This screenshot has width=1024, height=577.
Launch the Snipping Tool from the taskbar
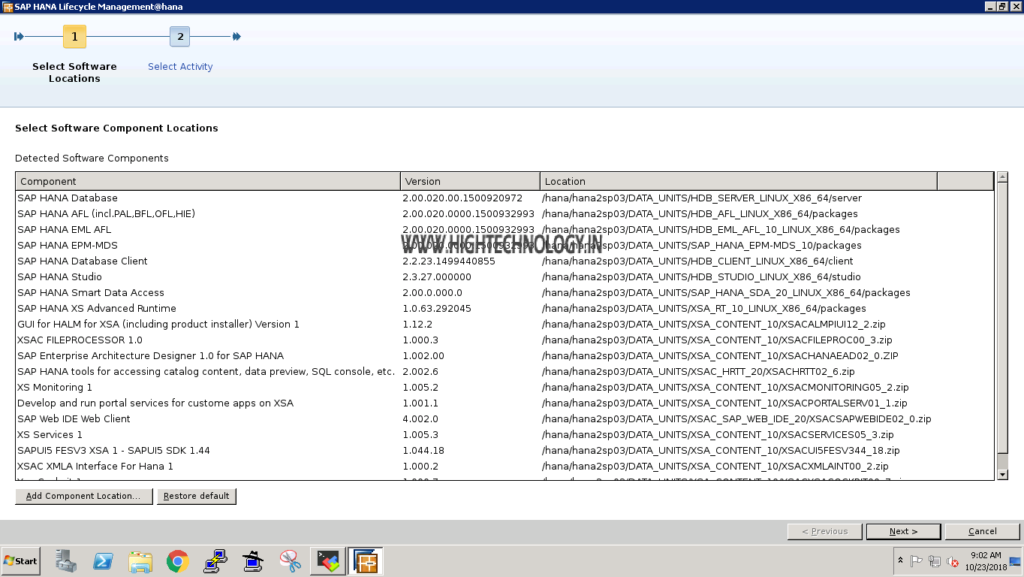[x=290, y=561]
